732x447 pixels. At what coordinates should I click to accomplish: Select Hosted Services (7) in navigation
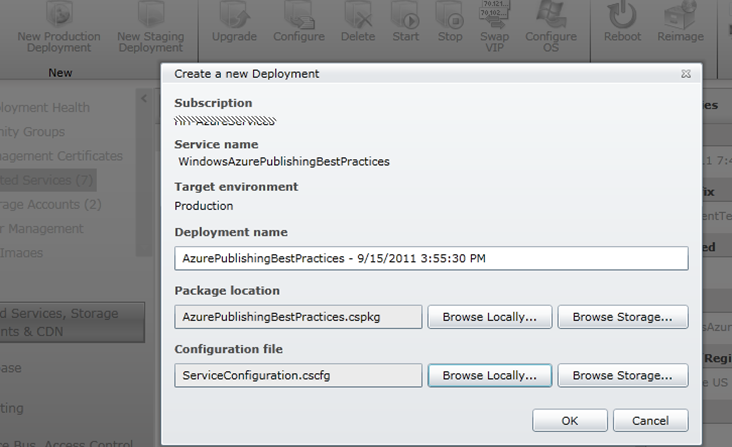click(x=48, y=180)
